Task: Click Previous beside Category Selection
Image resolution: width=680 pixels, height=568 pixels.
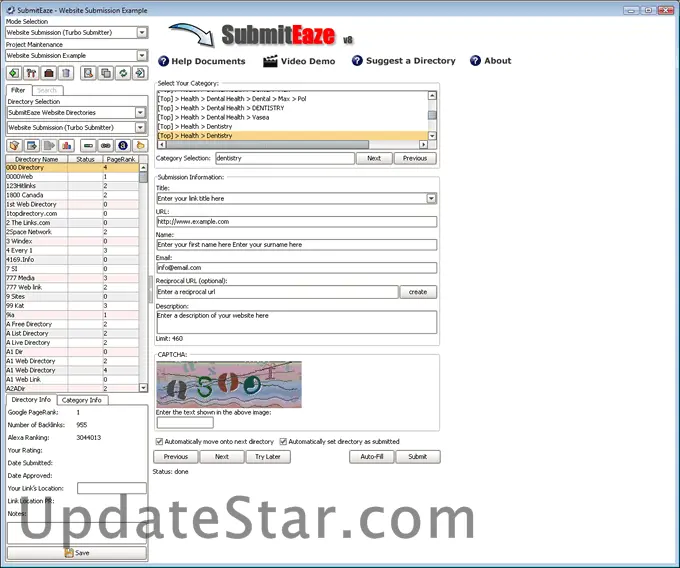Action: point(415,158)
